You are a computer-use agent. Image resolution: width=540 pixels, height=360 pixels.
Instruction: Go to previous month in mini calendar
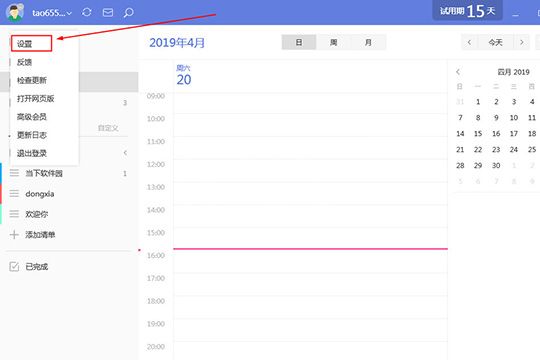(458, 72)
